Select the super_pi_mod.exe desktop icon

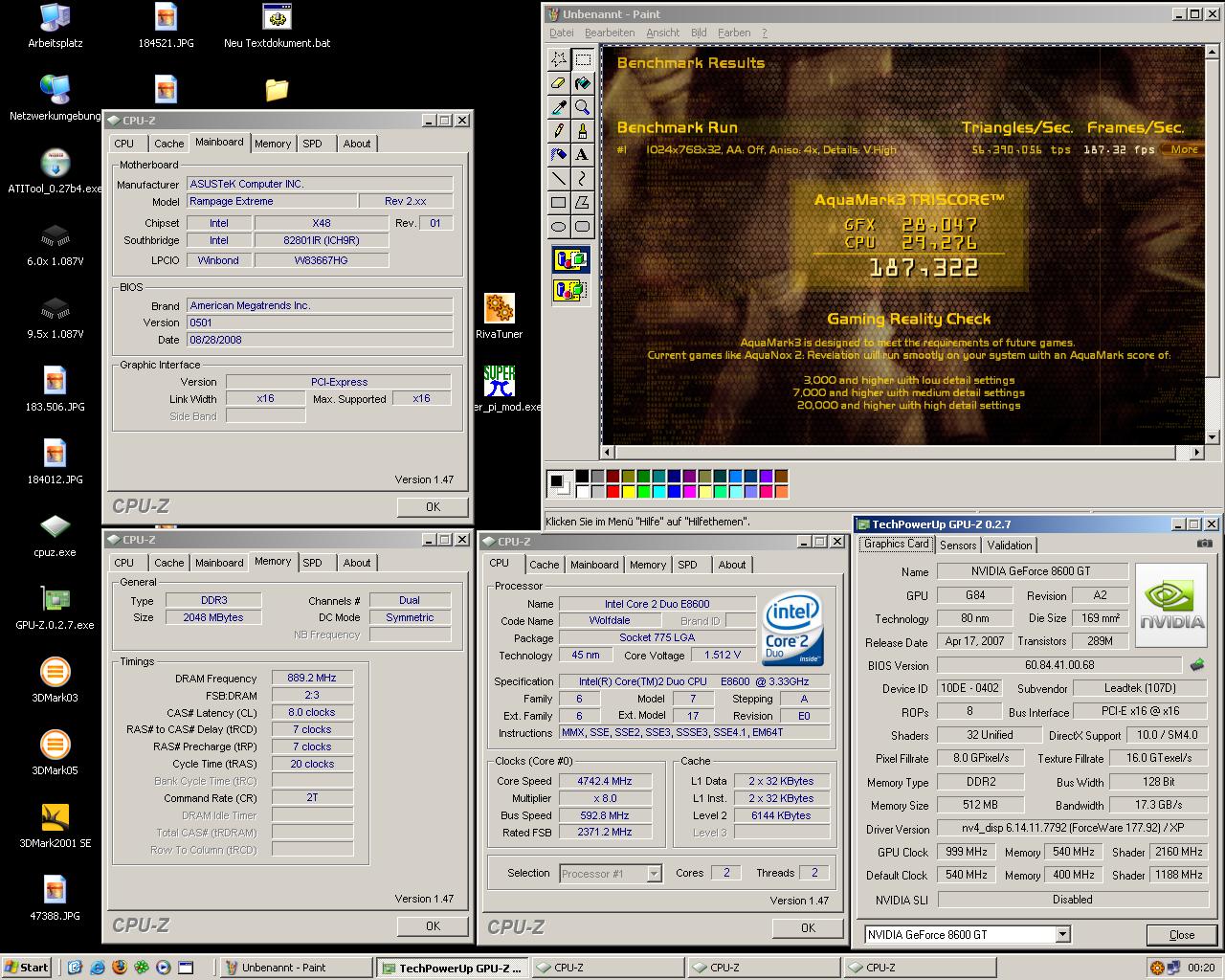click(x=500, y=389)
